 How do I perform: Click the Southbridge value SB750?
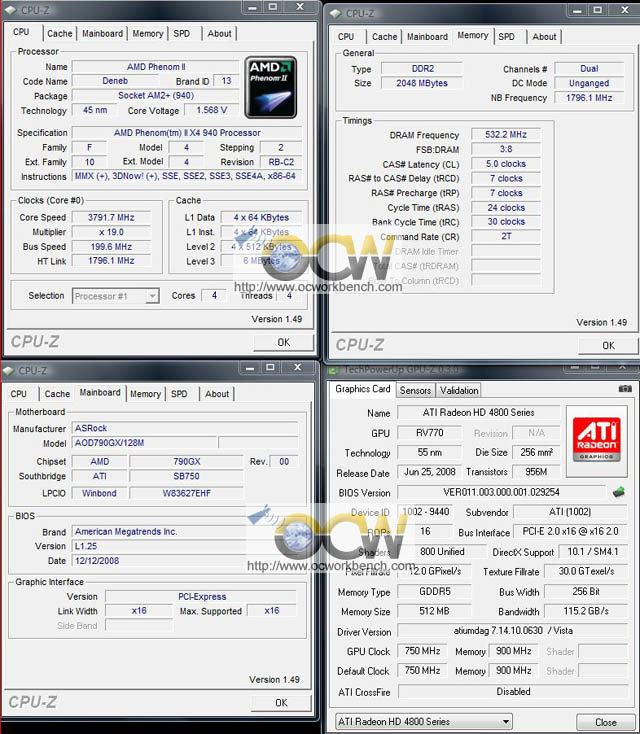(186, 476)
